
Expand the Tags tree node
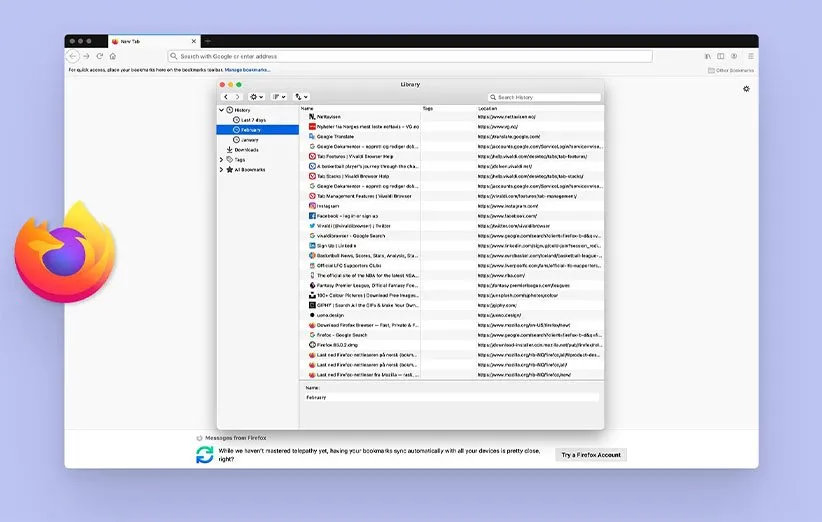[x=221, y=159]
